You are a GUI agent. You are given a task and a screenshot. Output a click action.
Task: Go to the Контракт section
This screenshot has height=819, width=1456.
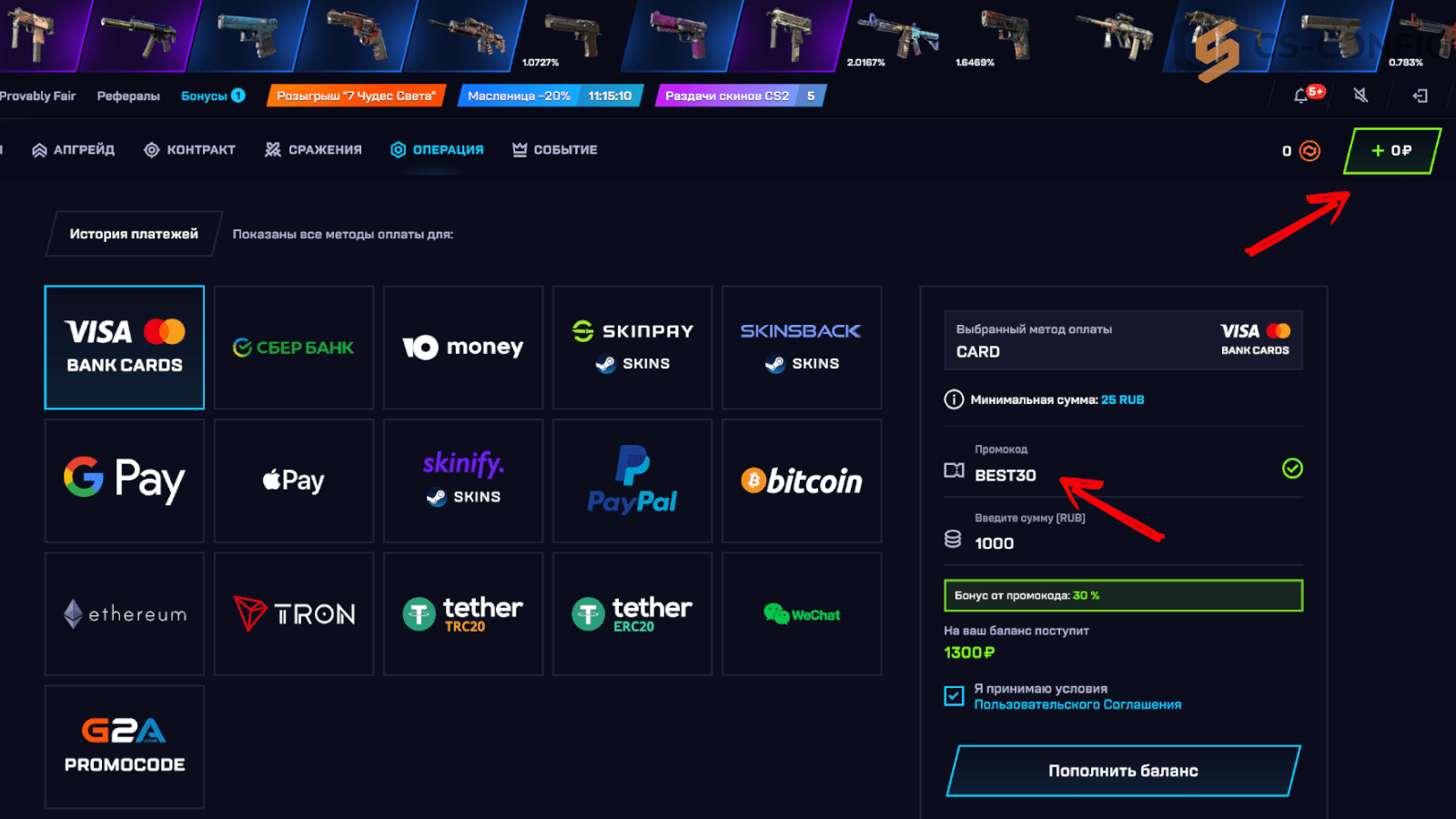190,150
